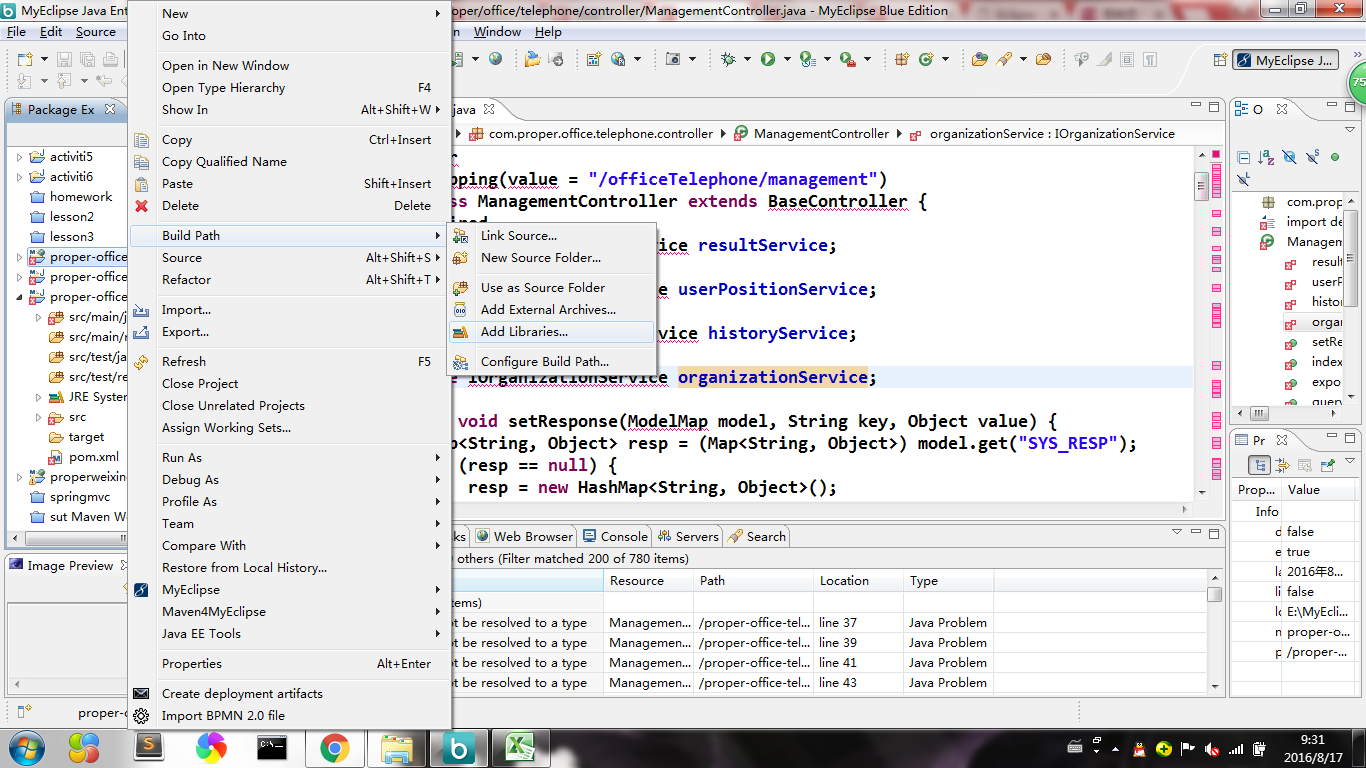The height and width of the screenshot is (768, 1366).
Task: Click the camera capture toolbar icon
Action: (673, 59)
